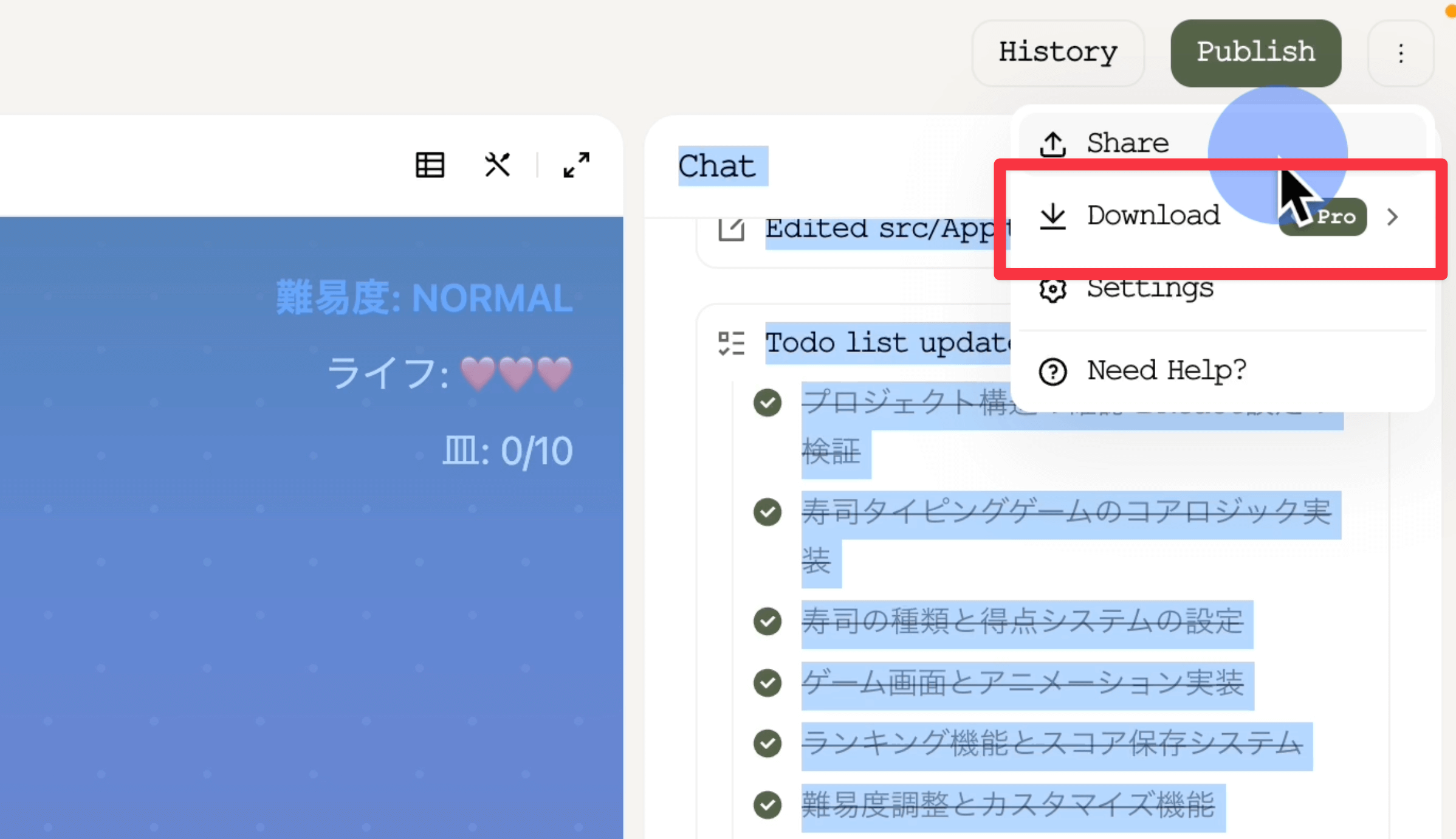Click the Download arrow icon

click(x=1053, y=216)
